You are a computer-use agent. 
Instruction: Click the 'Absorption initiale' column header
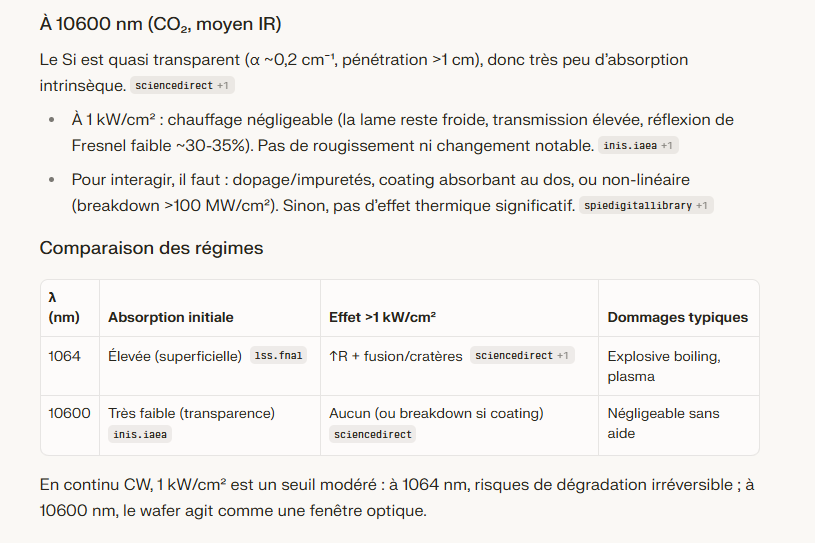(x=171, y=317)
